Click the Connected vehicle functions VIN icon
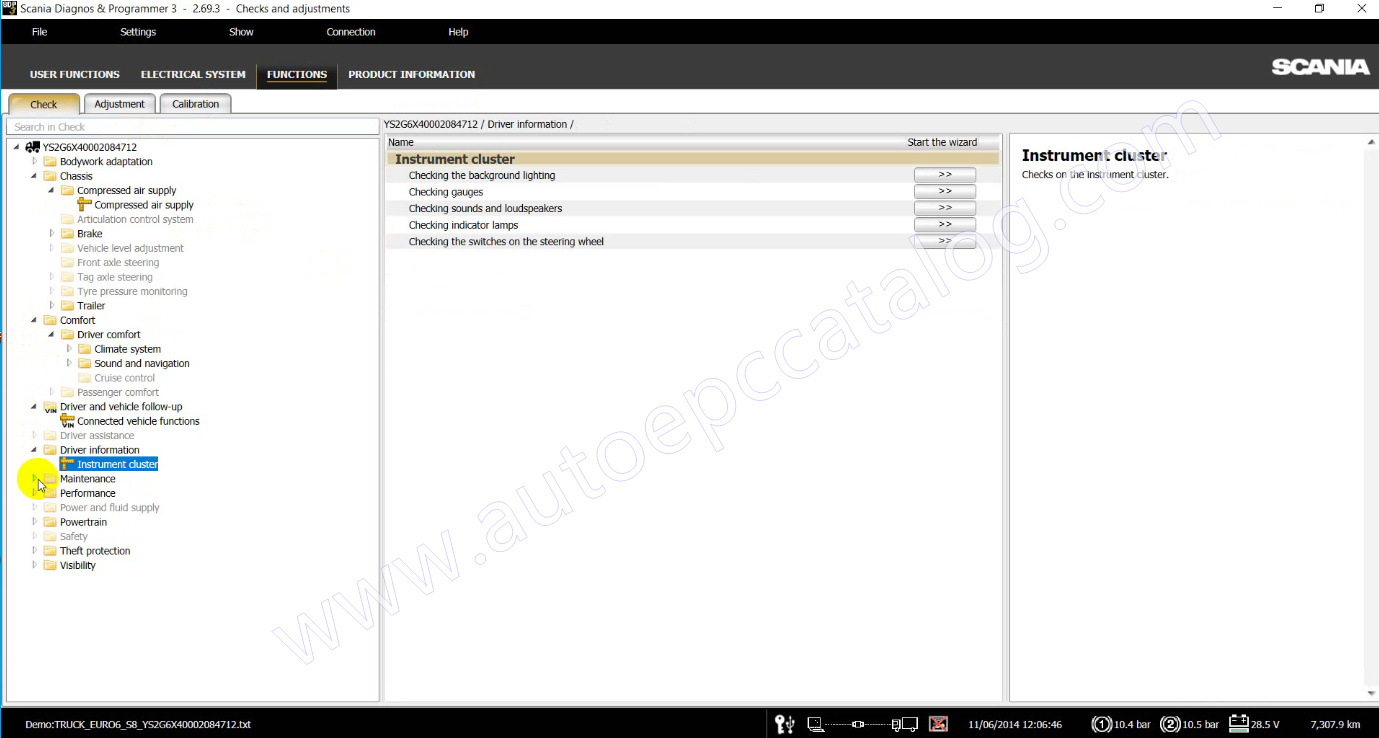 point(67,421)
